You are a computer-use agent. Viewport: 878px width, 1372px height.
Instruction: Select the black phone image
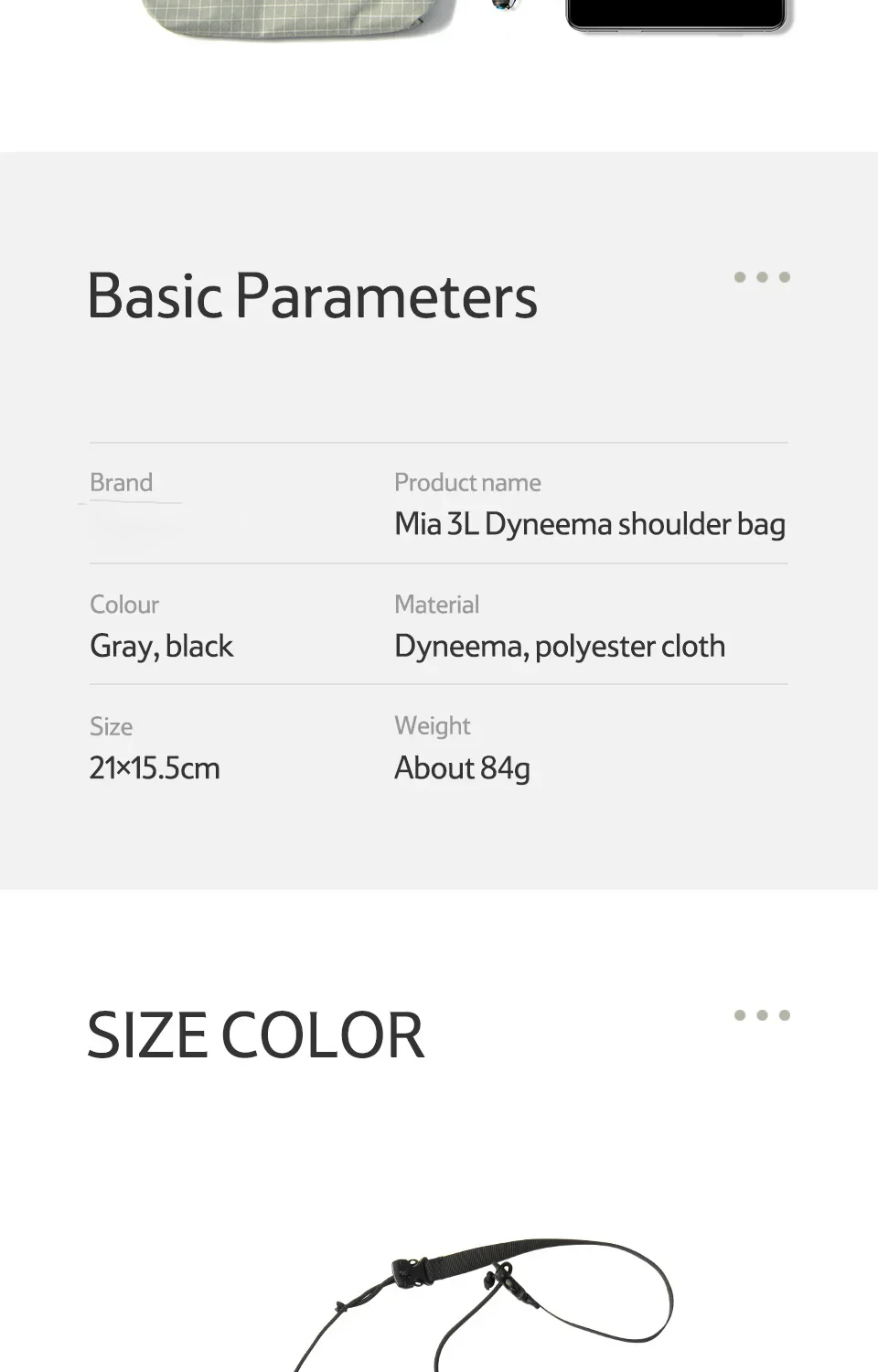pos(677,16)
